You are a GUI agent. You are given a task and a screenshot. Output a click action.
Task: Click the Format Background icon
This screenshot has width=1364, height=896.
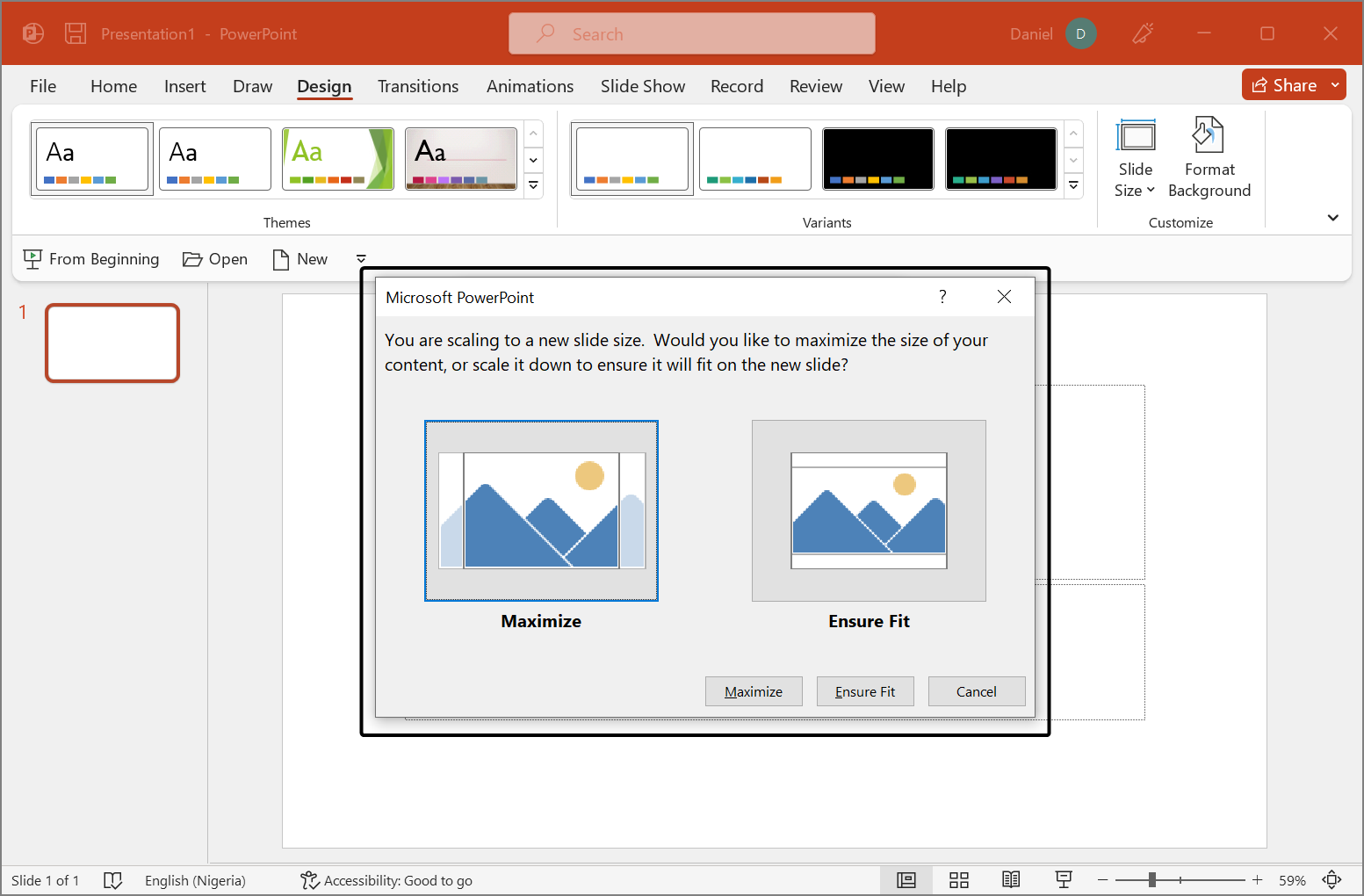(x=1209, y=136)
